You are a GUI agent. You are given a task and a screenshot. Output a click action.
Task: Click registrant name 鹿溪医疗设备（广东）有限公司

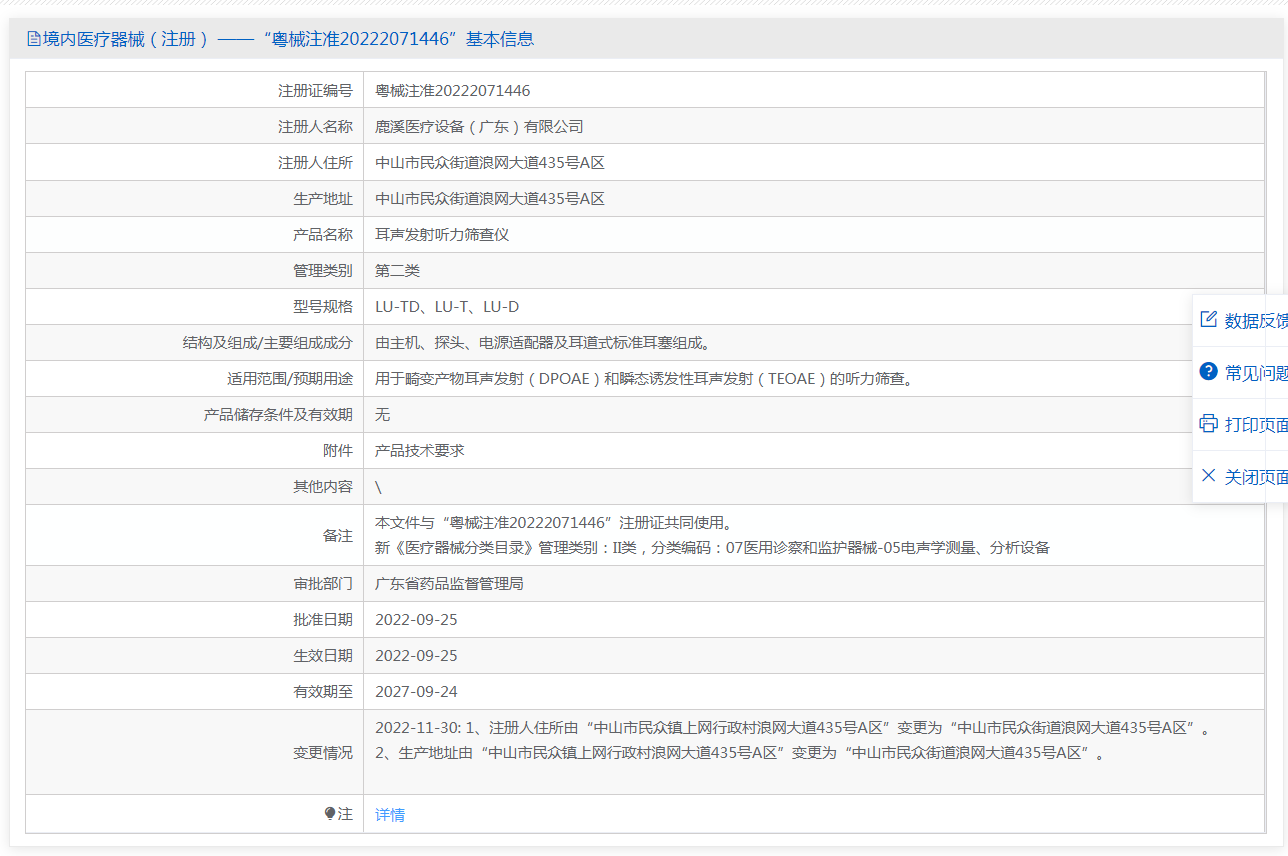tap(479, 127)
